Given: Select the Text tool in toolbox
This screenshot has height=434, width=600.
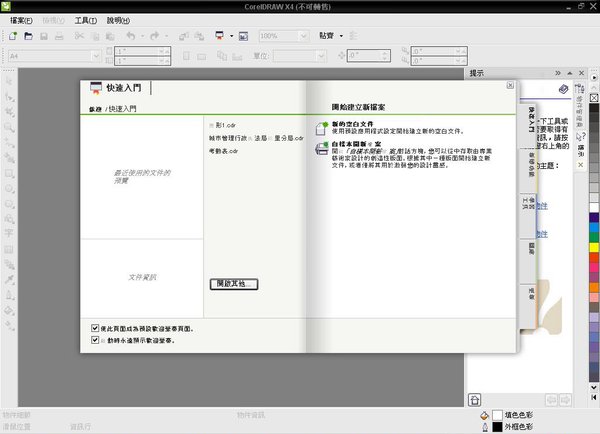Looking at the screenshot, I should pos(9,233).
